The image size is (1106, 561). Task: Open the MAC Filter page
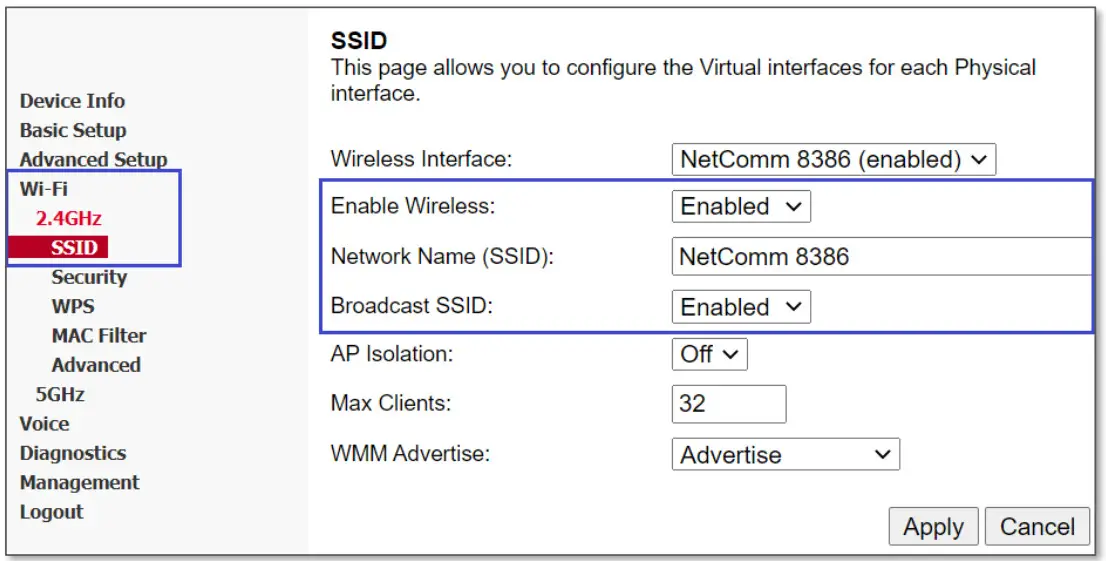[x=99, y=336]
